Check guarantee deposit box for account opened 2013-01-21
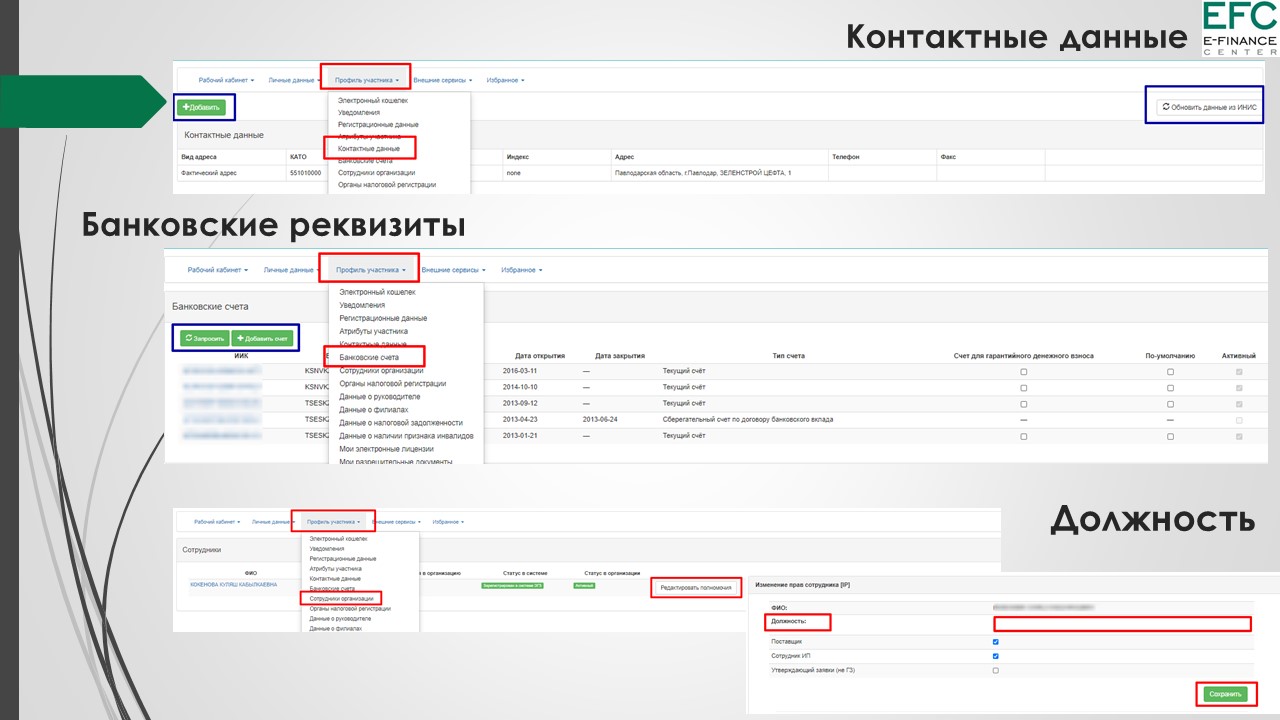 point(1022,436)
